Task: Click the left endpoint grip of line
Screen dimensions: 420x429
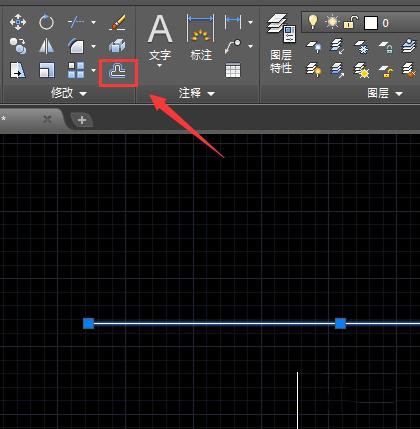Action: 88,323
